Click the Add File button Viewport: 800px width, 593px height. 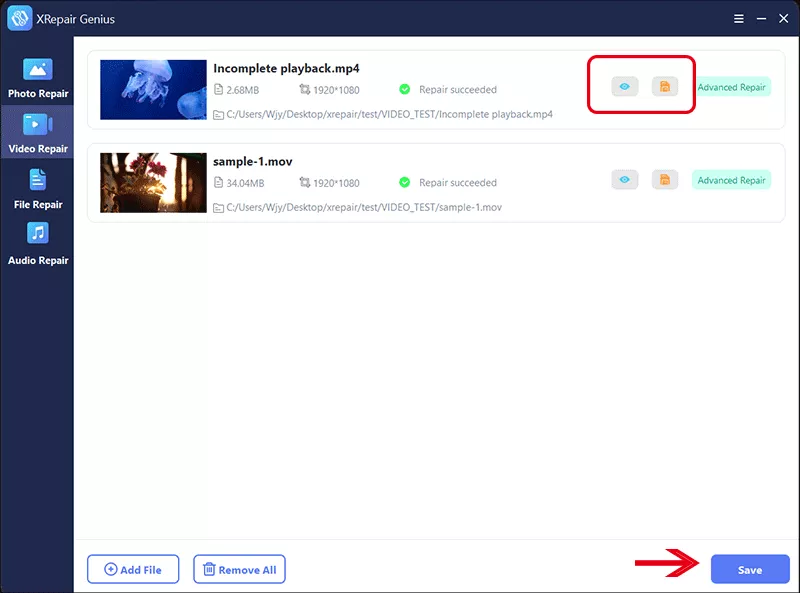coord(133,569)
